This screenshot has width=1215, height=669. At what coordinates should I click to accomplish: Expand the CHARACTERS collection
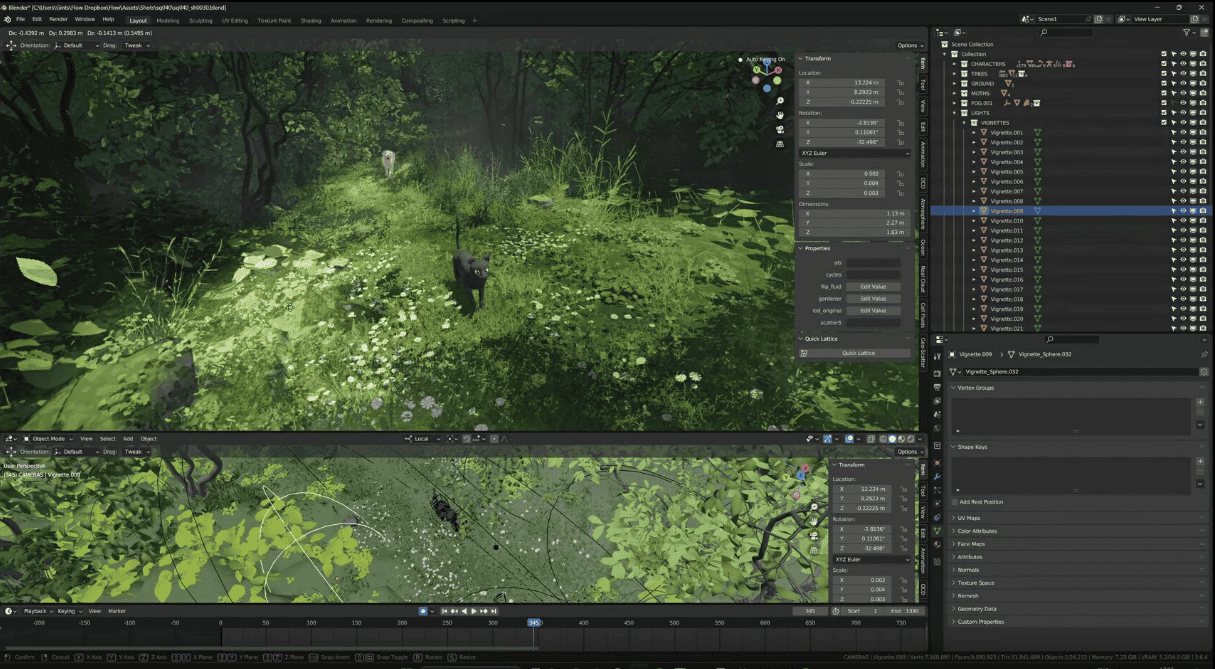click(955, 63)
